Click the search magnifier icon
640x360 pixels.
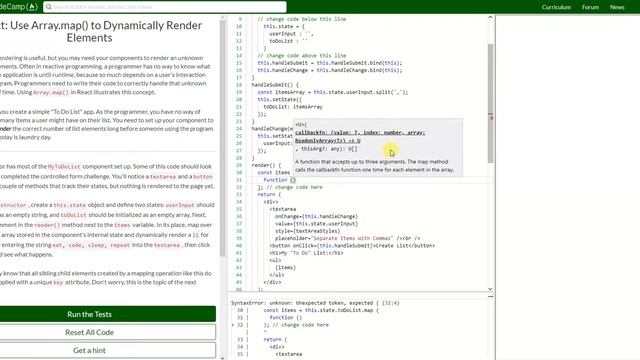[x=49, y=7]
